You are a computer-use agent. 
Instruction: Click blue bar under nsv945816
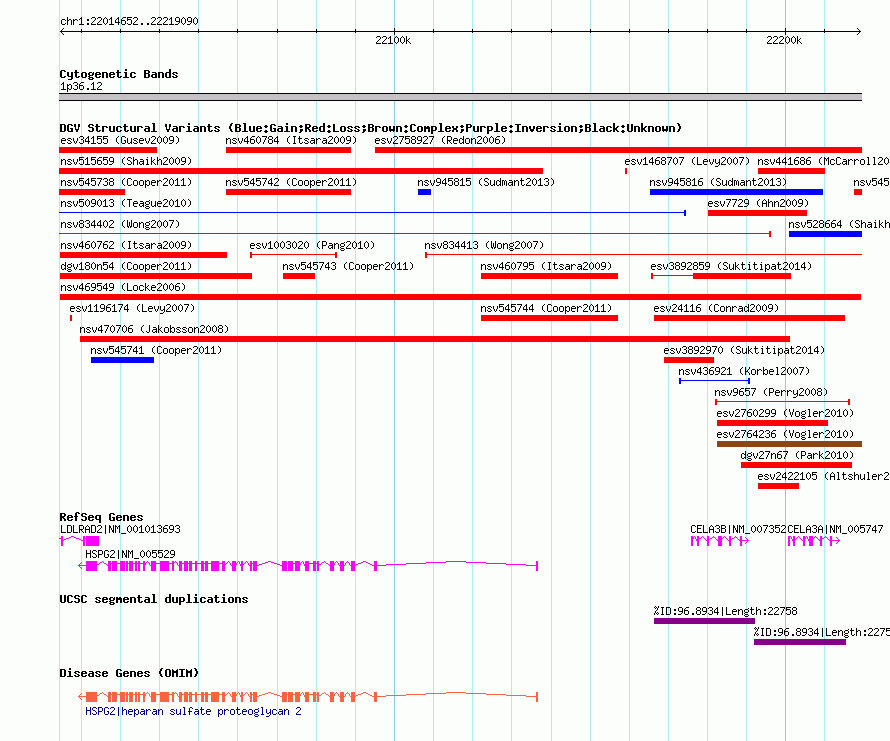pos(736,192)
